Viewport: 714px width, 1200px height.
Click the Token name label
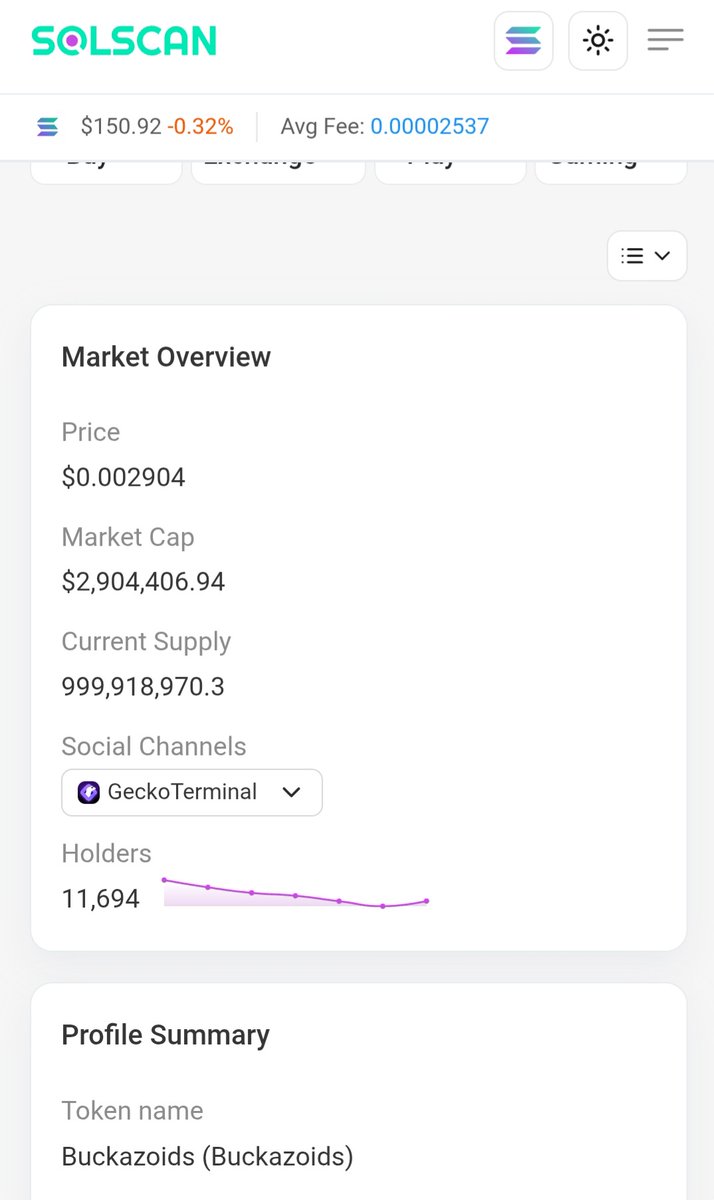coord(132,1110)
